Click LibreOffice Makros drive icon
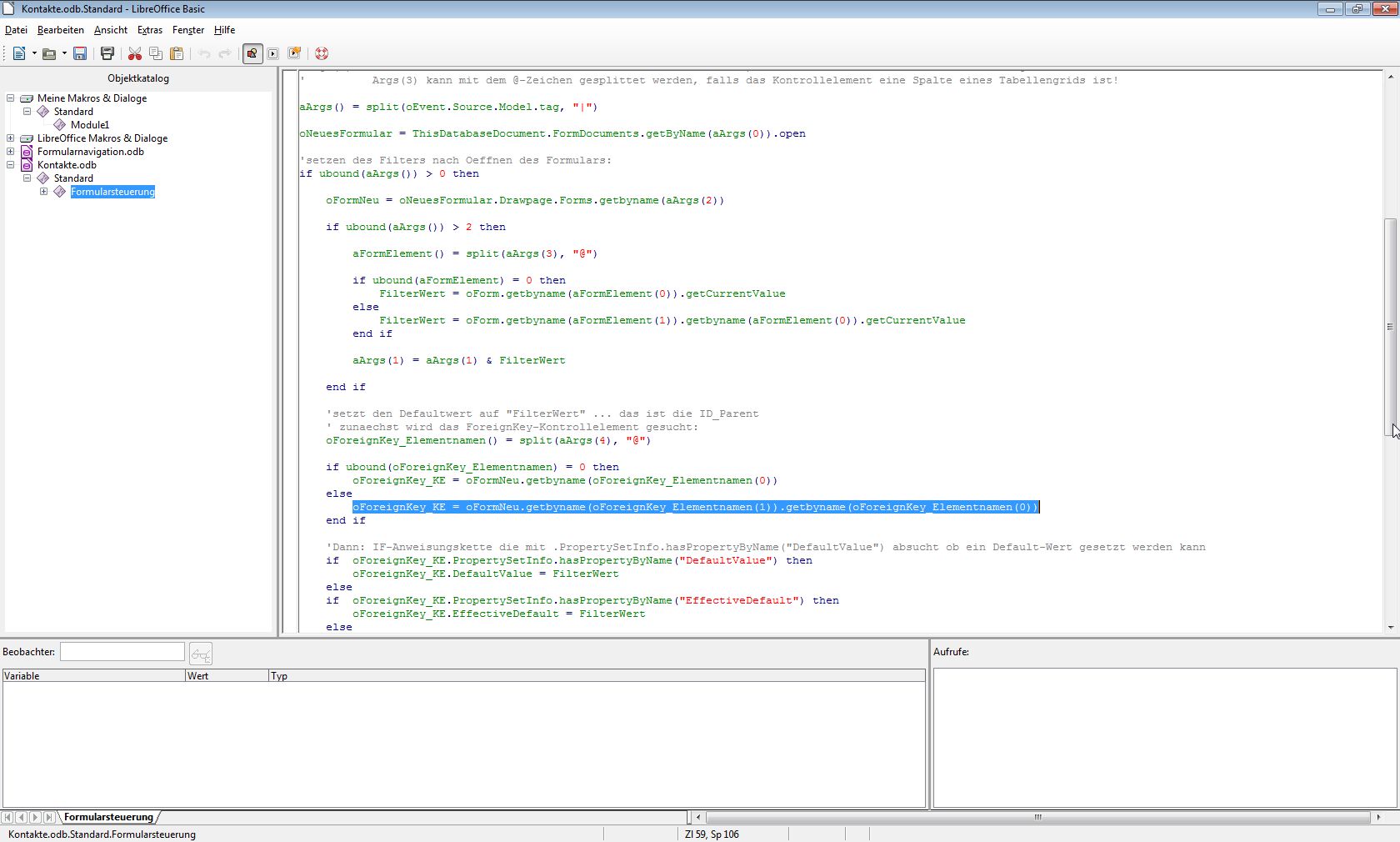The width and height of the screenshot is (1400, 842). [27, 138]
